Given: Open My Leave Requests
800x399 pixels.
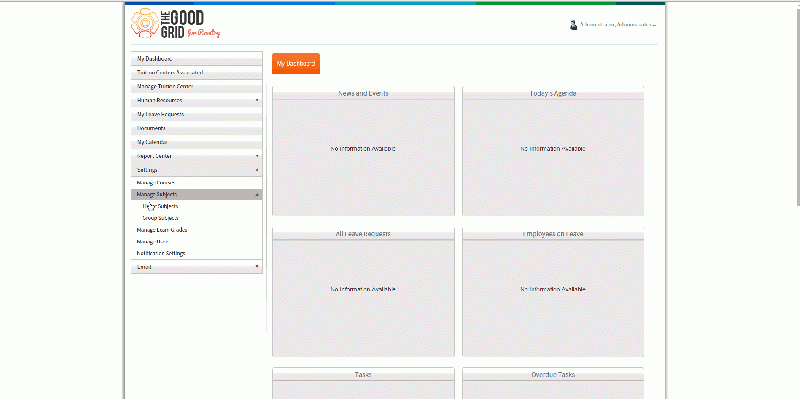Looking at the screenshot, I should pyautogui.click(x=196, y=114).
